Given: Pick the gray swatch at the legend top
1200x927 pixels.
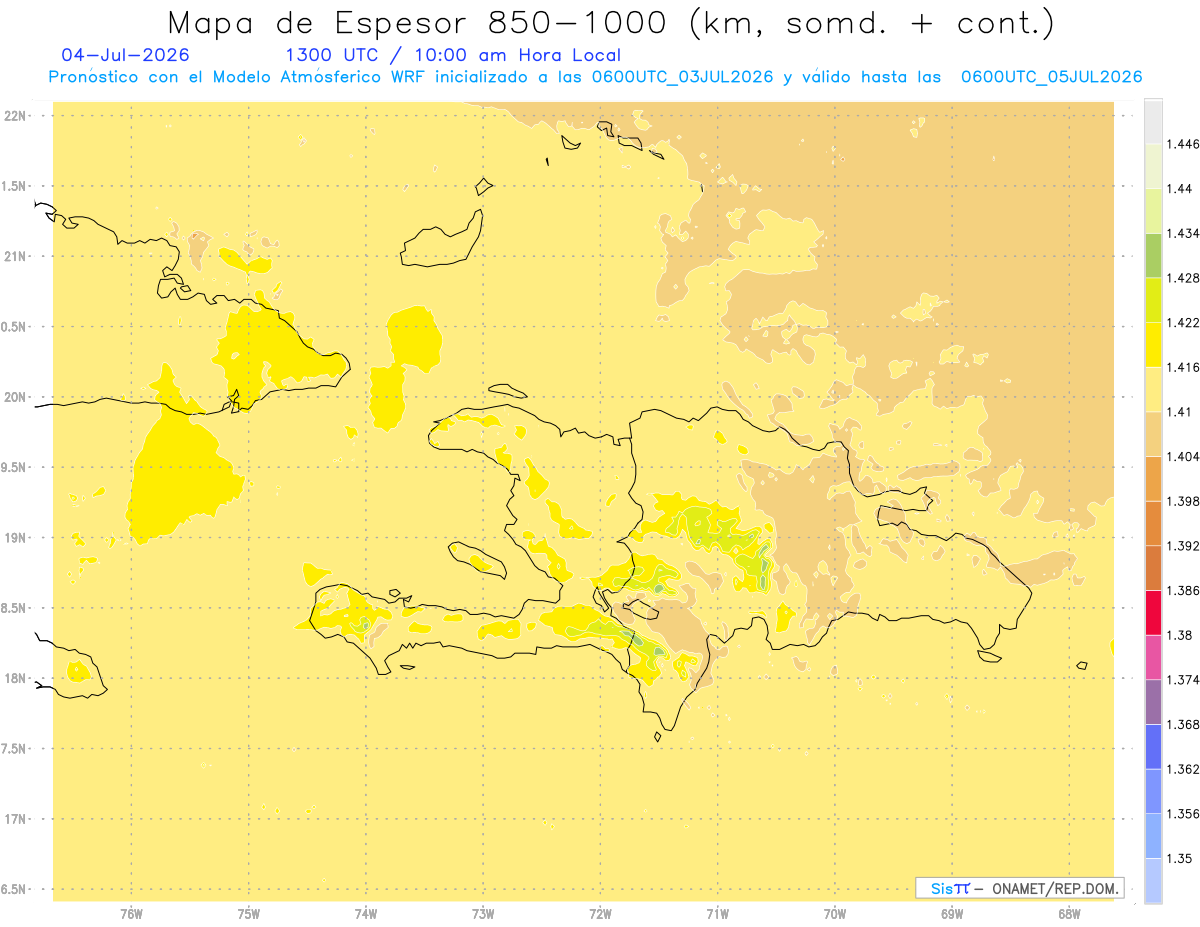Looking at the screenshot, I should (x=1153, y=121).
